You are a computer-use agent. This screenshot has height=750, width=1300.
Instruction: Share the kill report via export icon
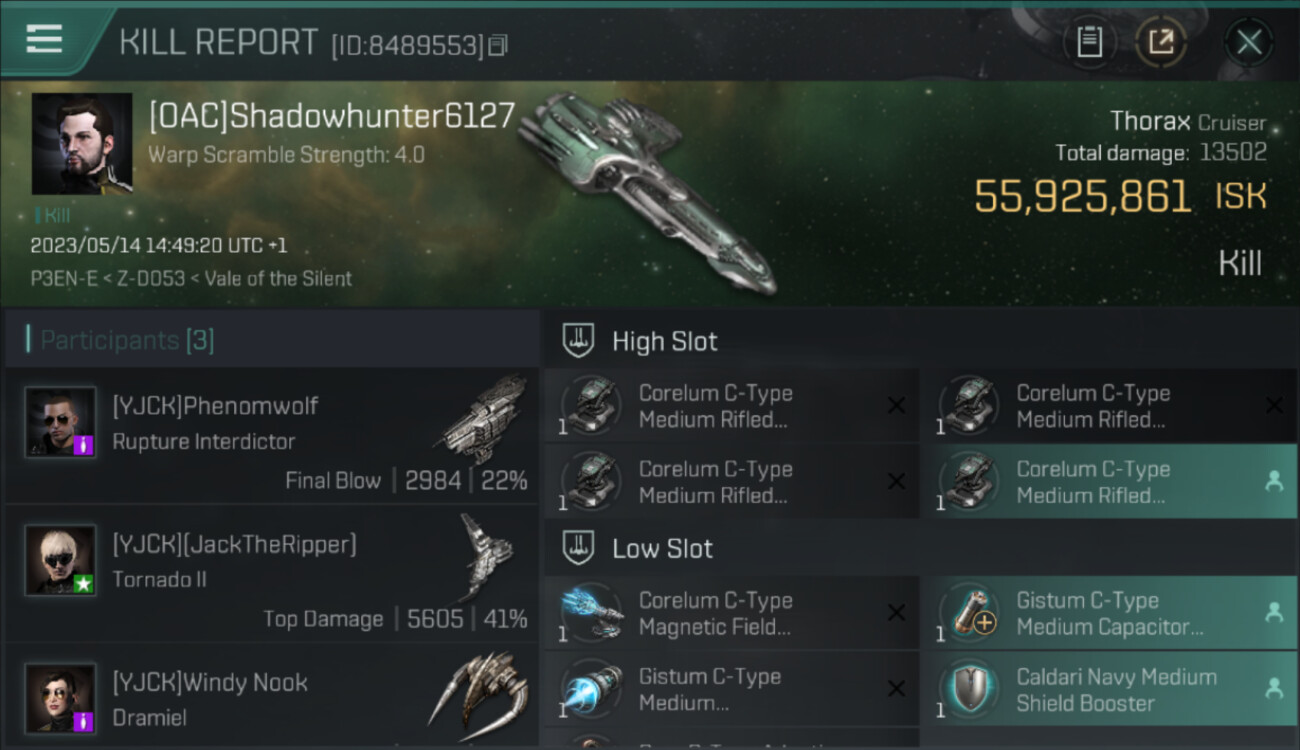tap(1161, 42)
